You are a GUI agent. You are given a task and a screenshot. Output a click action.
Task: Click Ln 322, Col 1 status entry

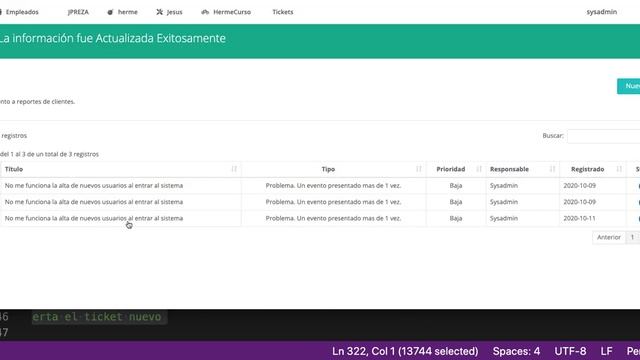pos(405,351)
